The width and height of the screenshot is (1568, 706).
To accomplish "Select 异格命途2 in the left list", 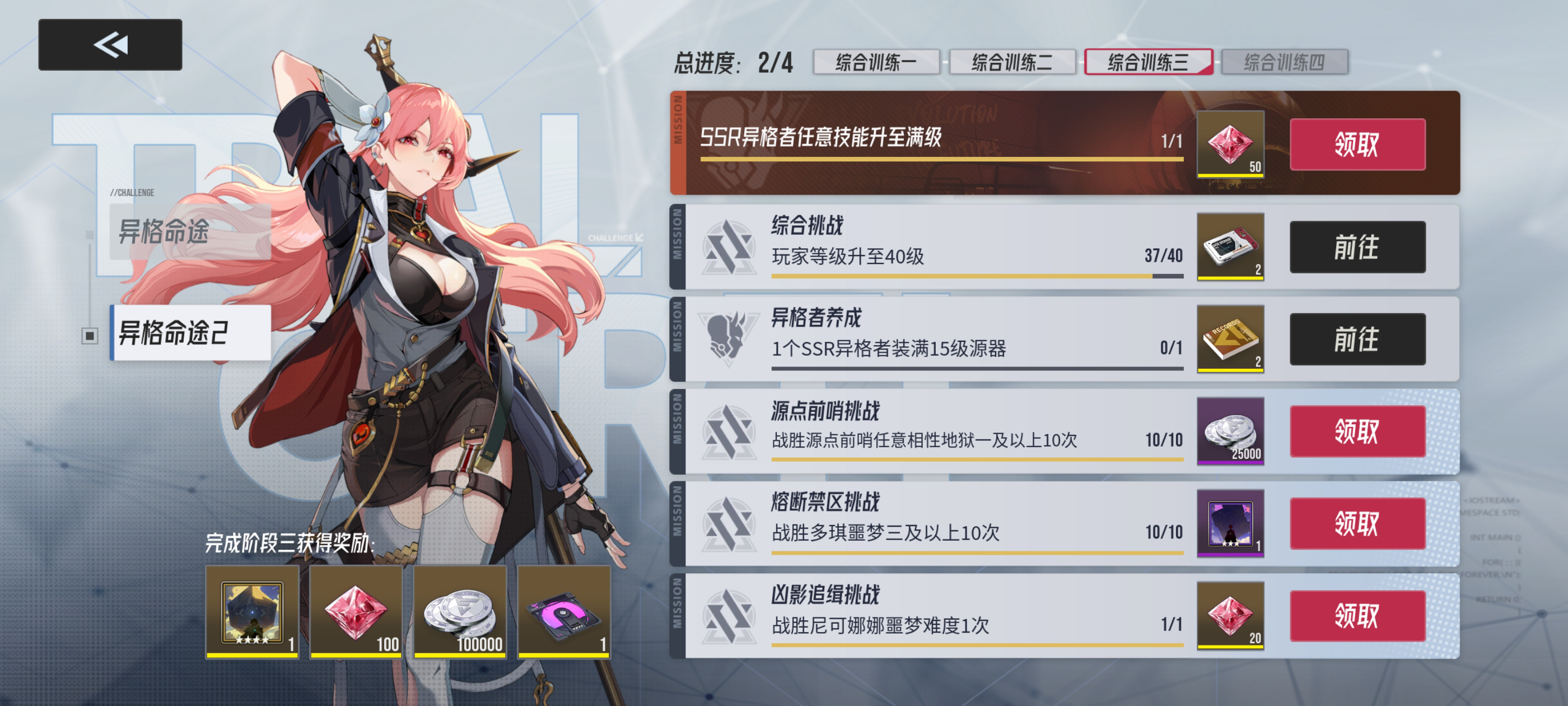I will (x=190, y=333).
